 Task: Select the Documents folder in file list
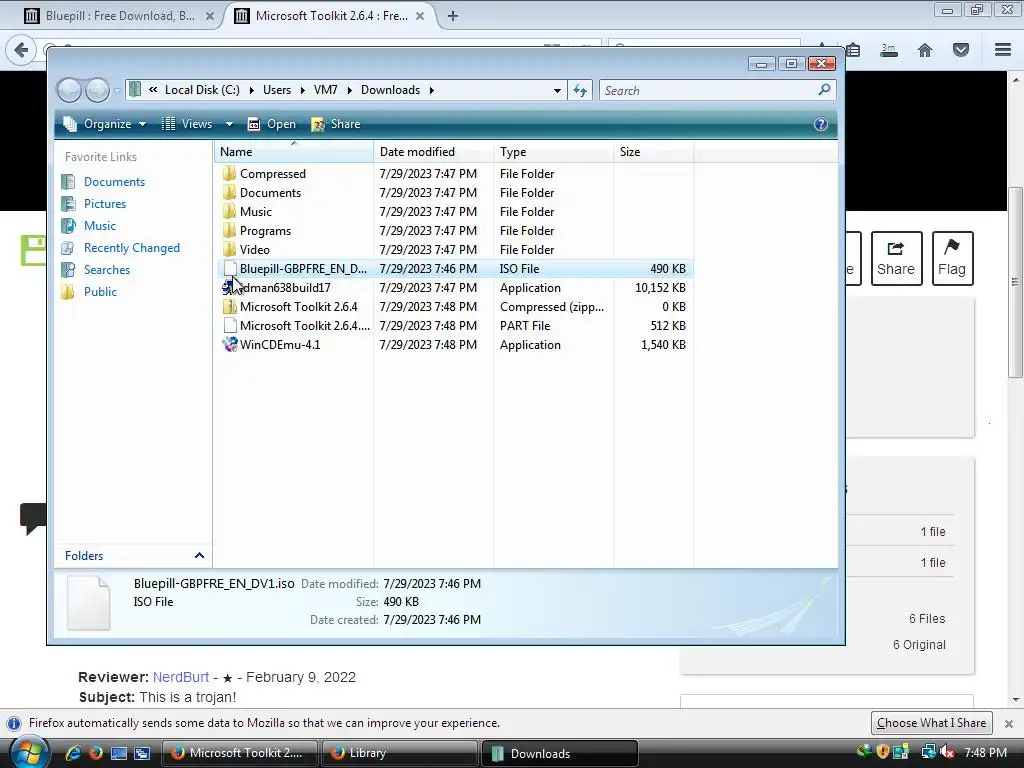pyautogui.click(x=455, y=193)
